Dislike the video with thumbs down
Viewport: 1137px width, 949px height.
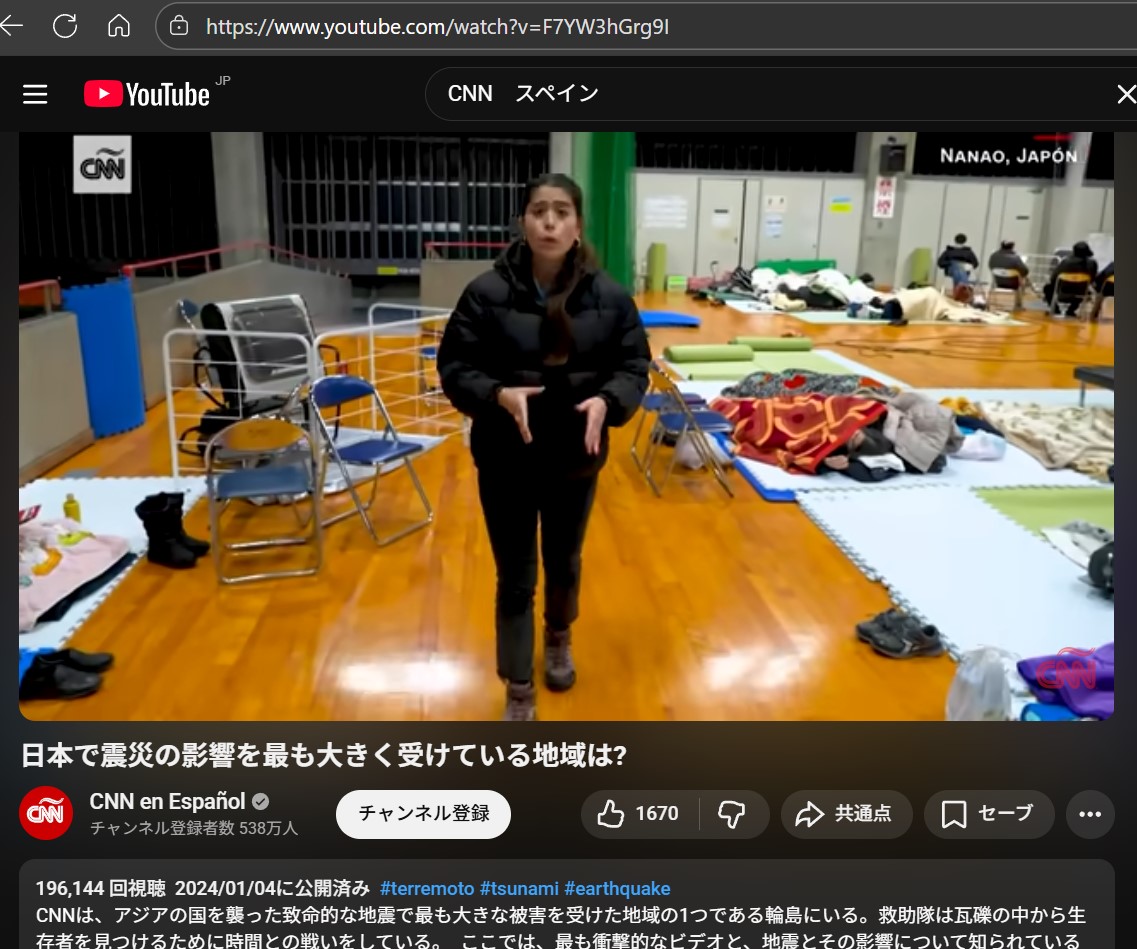(x=732, y=814)
